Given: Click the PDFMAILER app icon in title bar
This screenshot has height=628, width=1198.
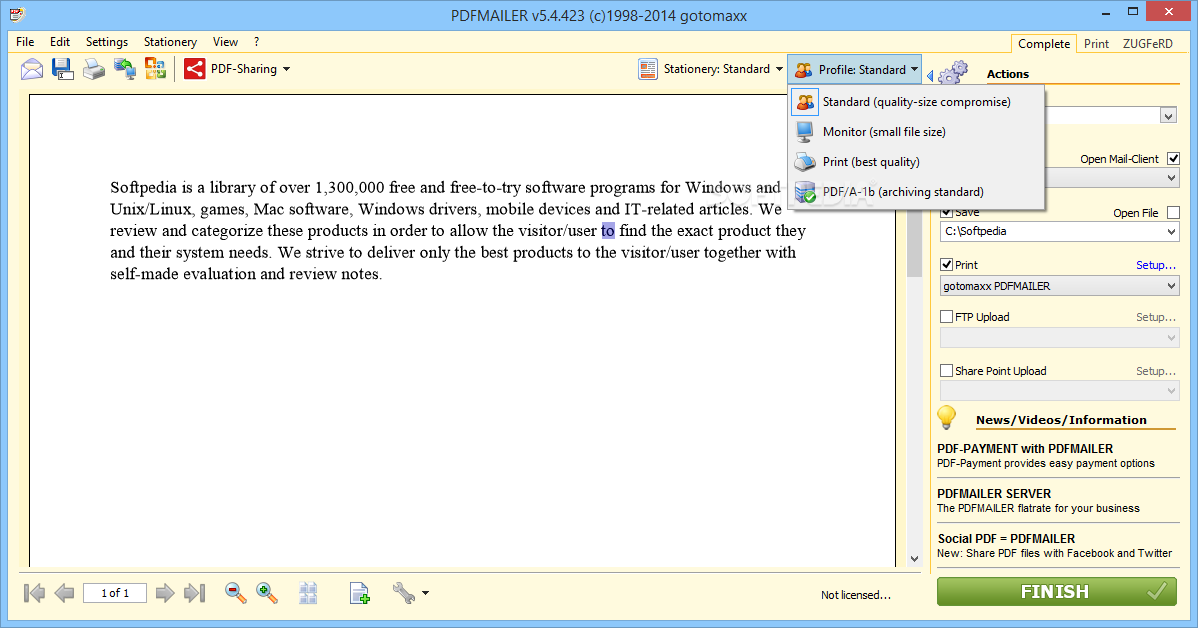Looking at the screenshot, I should coord(18,15).
